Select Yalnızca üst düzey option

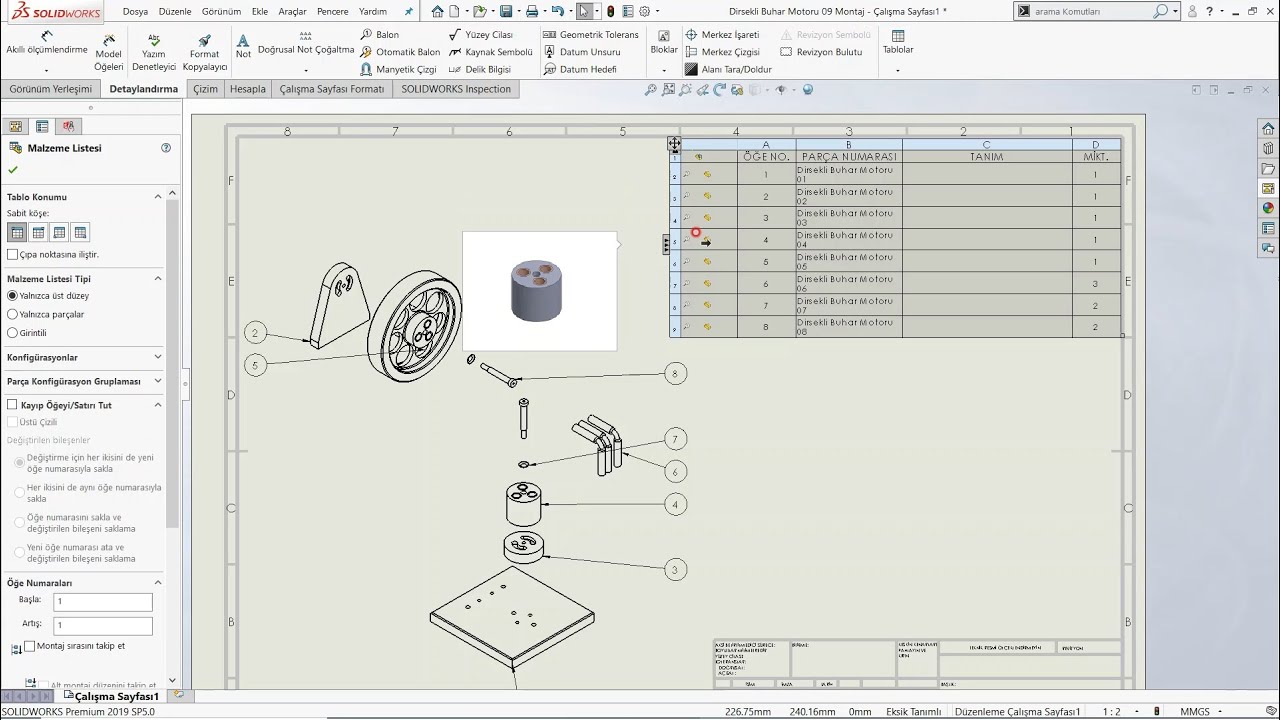(x=13, y=296)
